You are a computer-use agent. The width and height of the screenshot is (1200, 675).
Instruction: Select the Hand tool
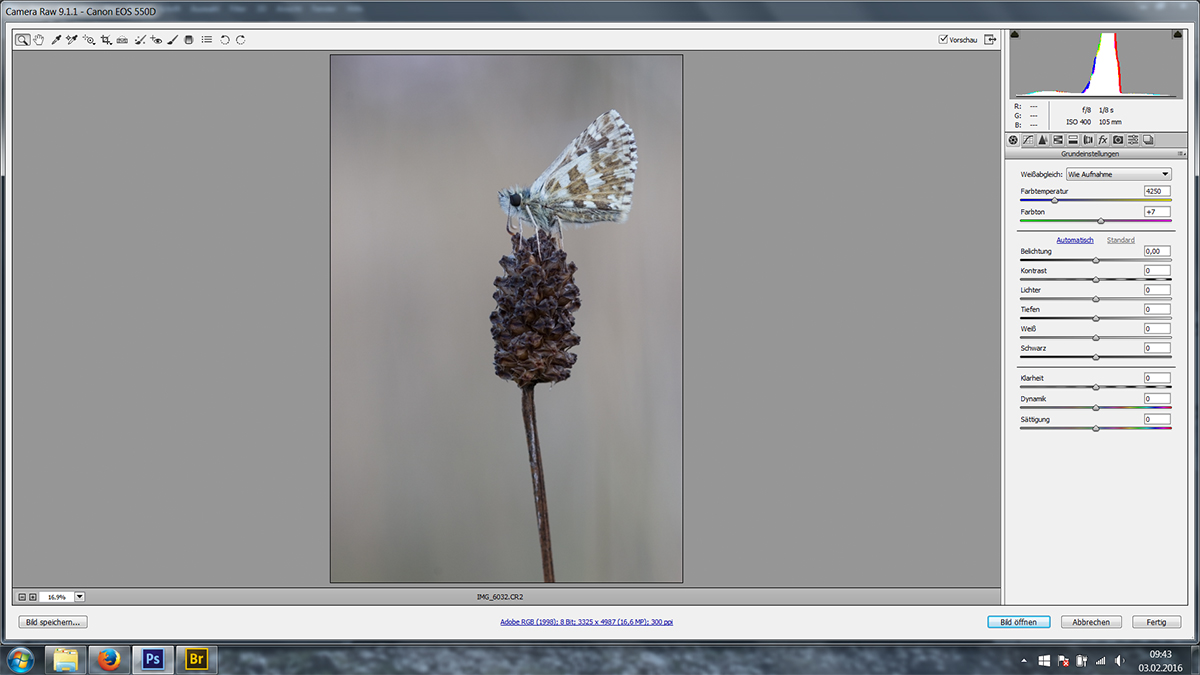click(38, 40)
